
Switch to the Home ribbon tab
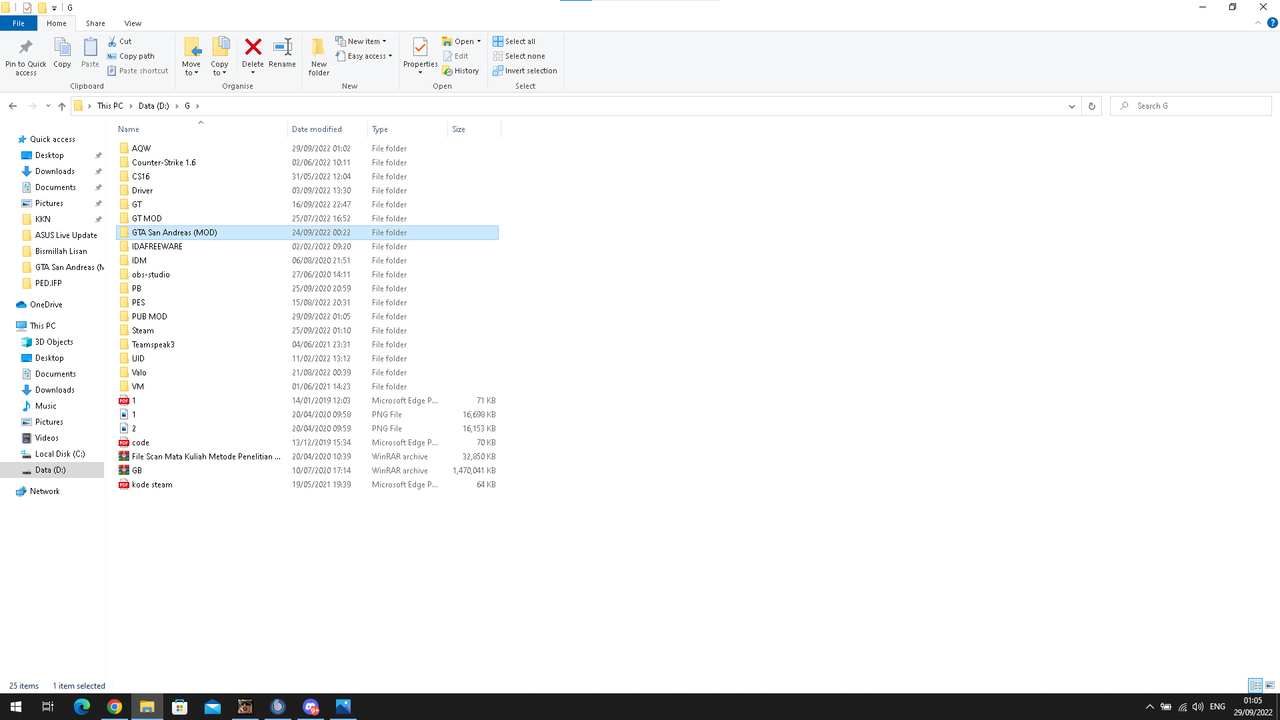tap(57, 23)
